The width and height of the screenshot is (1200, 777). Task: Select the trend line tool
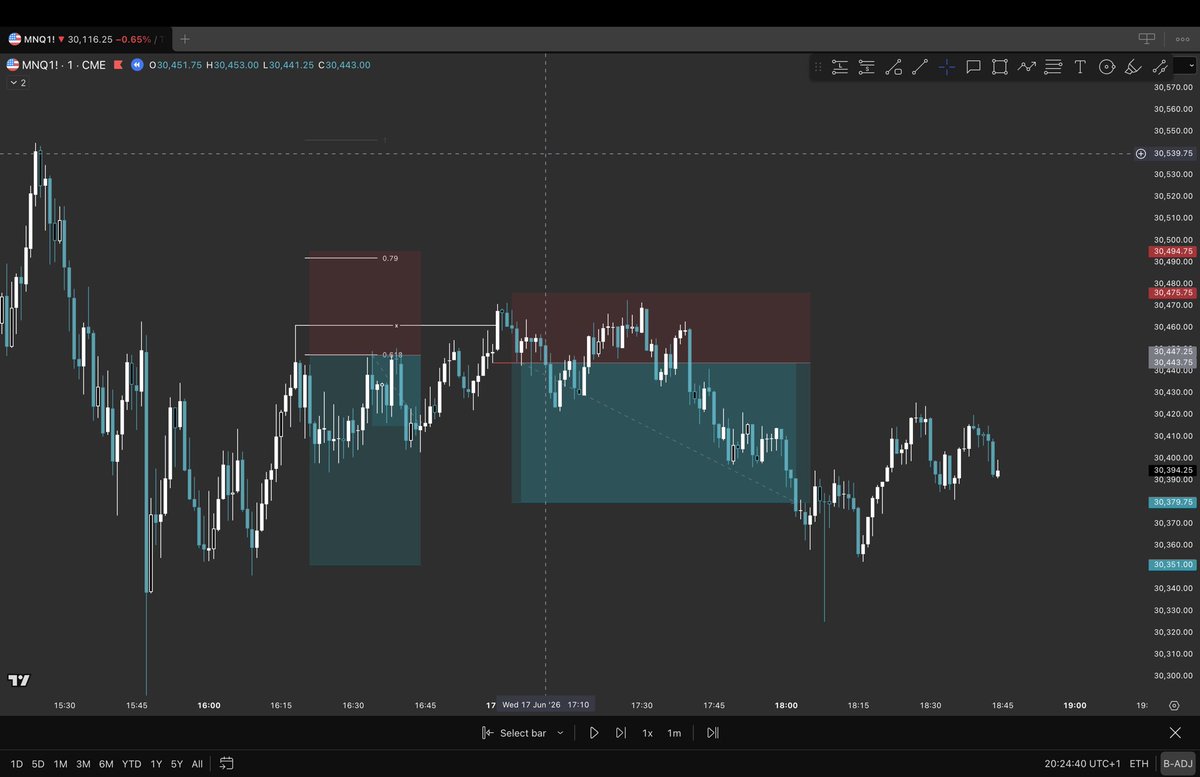920,67
